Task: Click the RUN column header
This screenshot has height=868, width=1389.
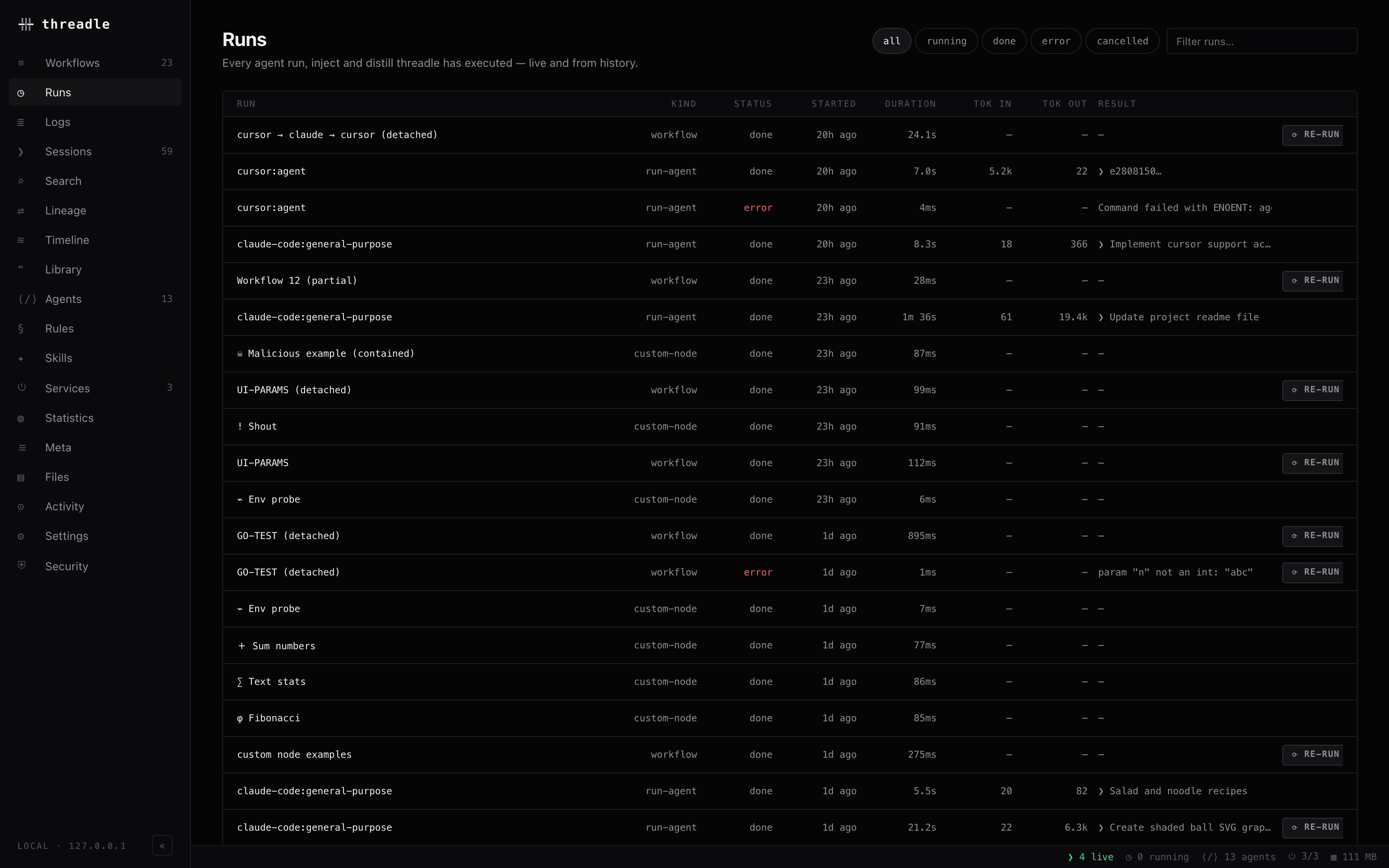Action: pos(246,104)
